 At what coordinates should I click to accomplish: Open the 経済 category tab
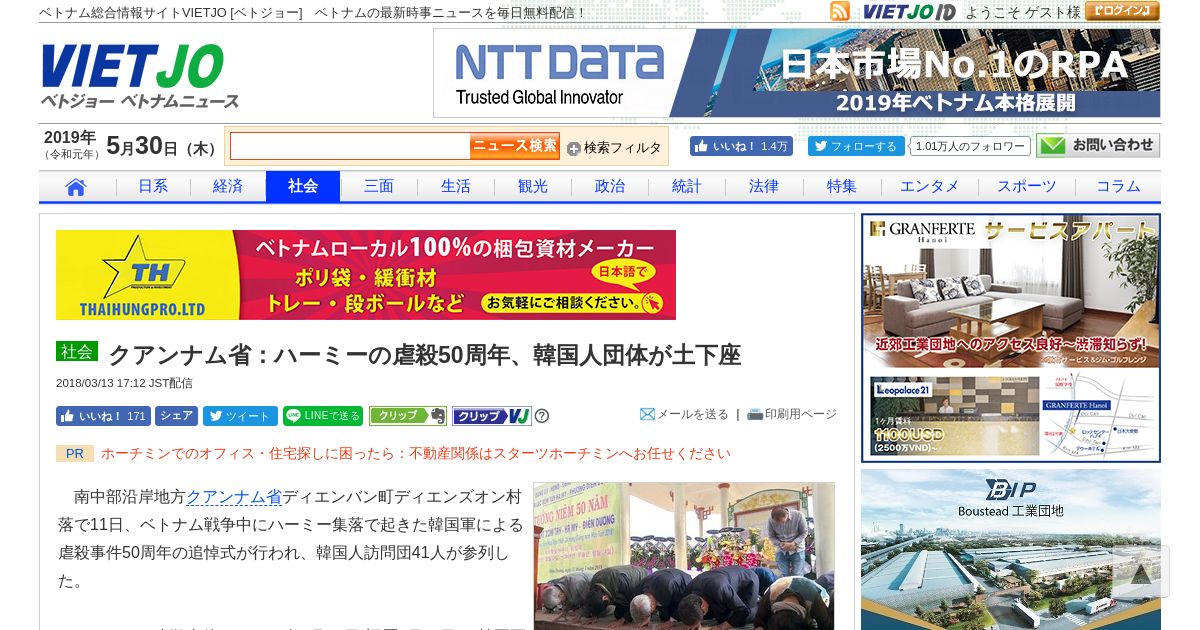pos(228,187)
